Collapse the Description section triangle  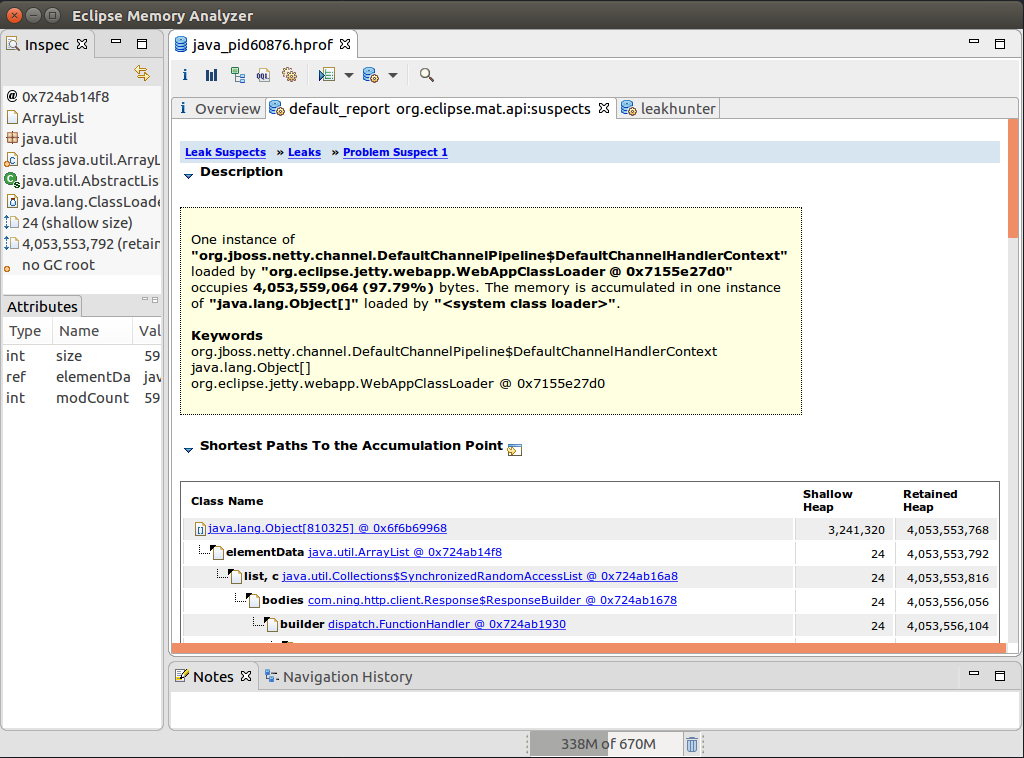click(188, 175)
